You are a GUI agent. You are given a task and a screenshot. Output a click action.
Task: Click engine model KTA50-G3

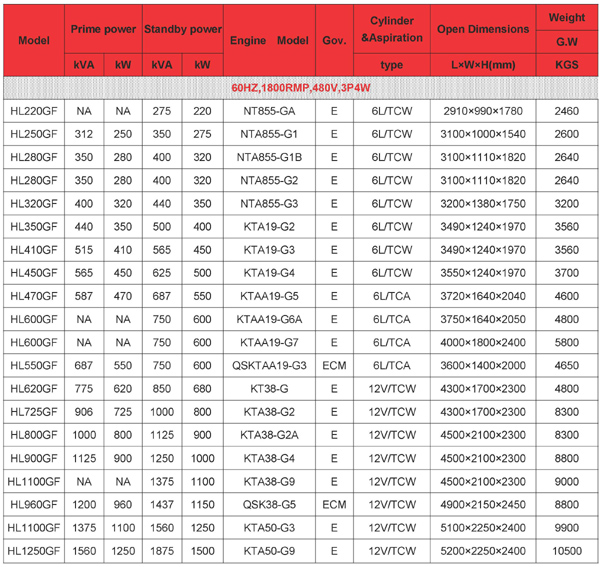click(269, 528)
